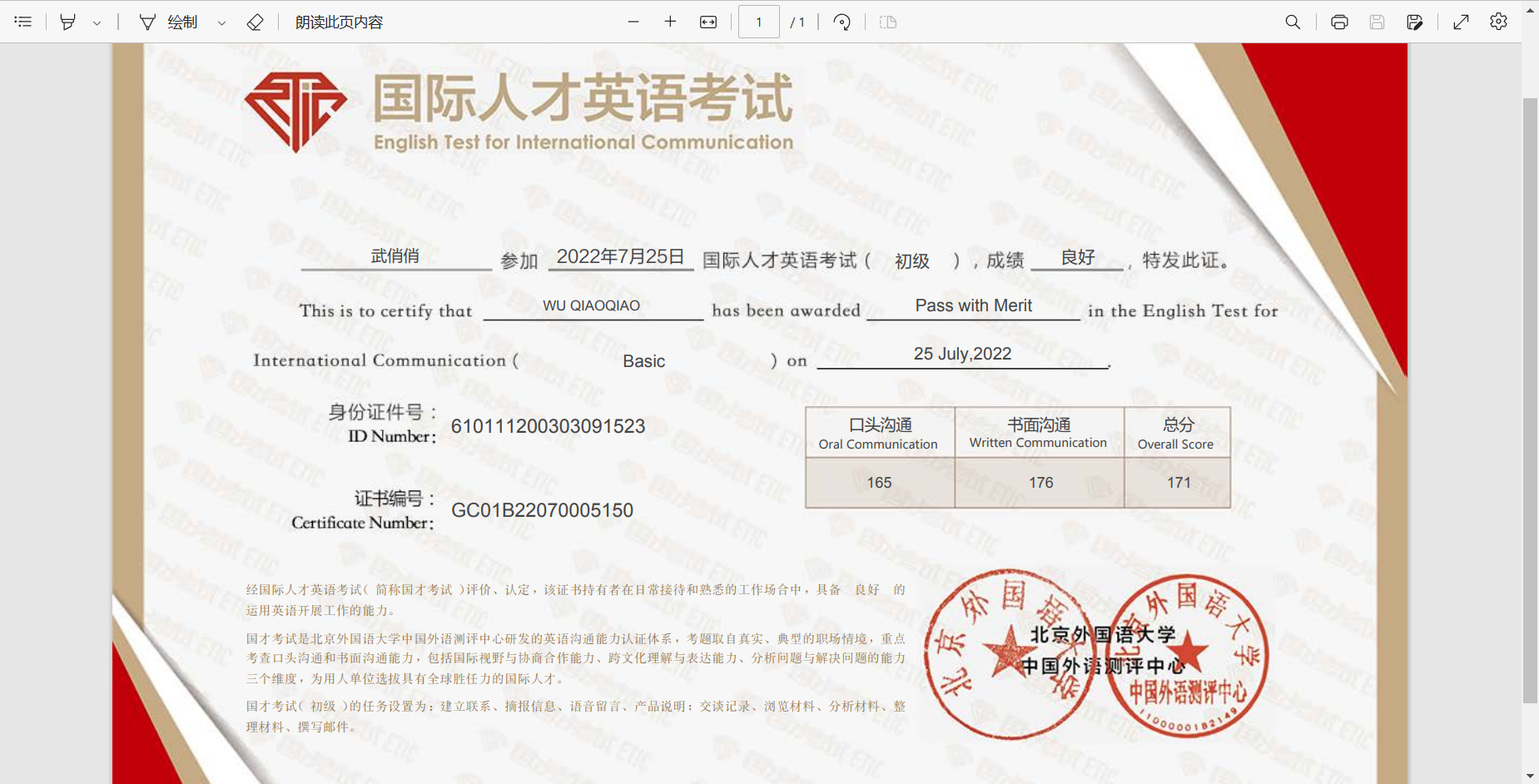This screenshot has width=1539, height=784.
Task: Click the 国际人才英语考试 title heading
Action: tap(583, 98)
